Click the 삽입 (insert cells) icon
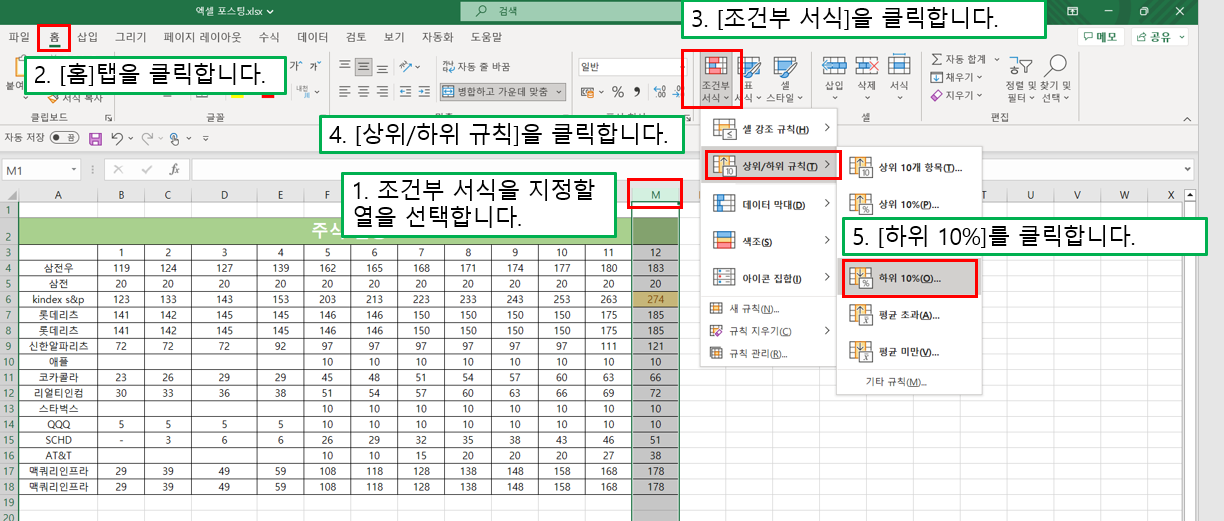Viewport: 1224px width, 521px height. [834, 66]
